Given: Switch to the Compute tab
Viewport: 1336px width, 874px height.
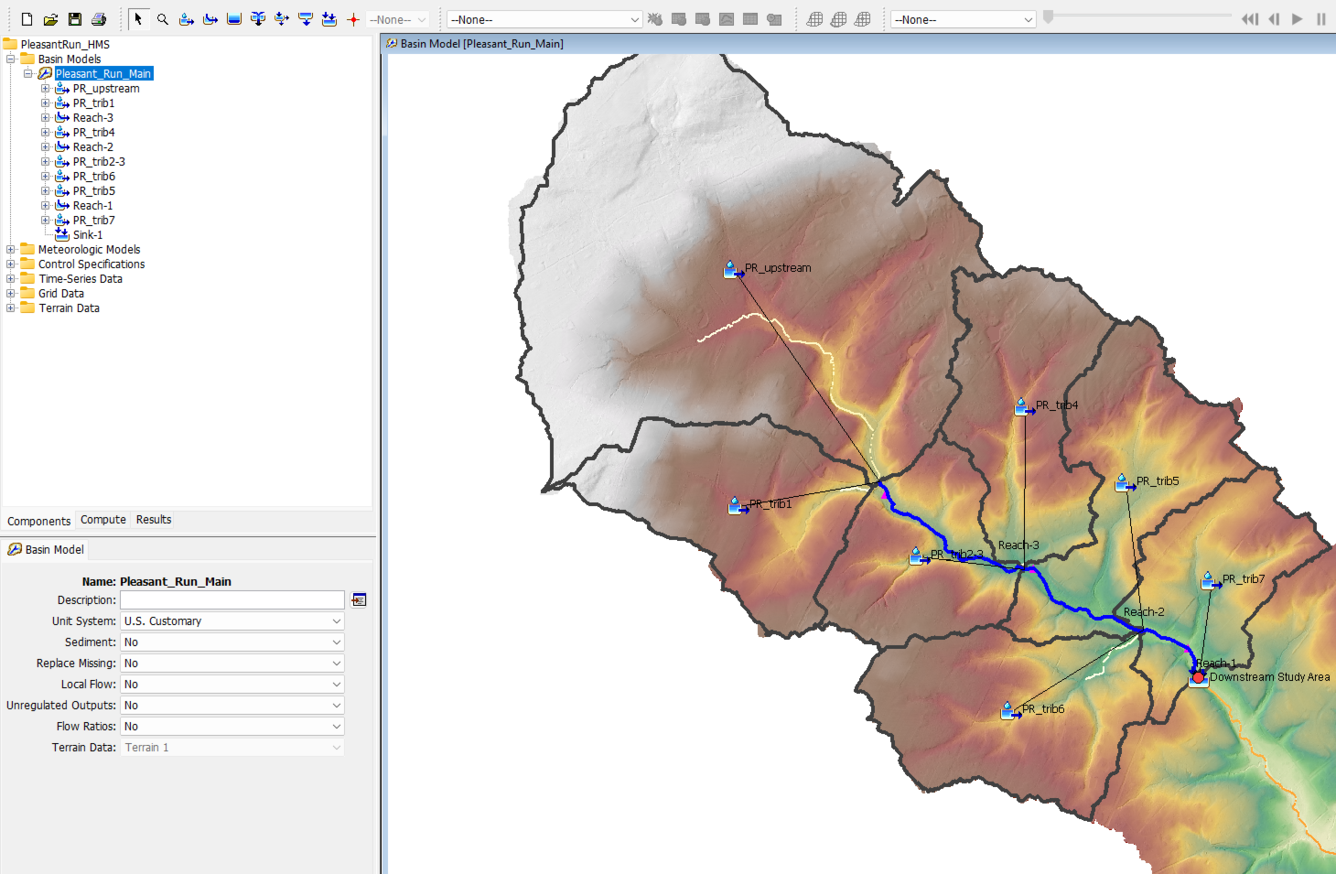Looking at the screenshot, I should (102, 520).
